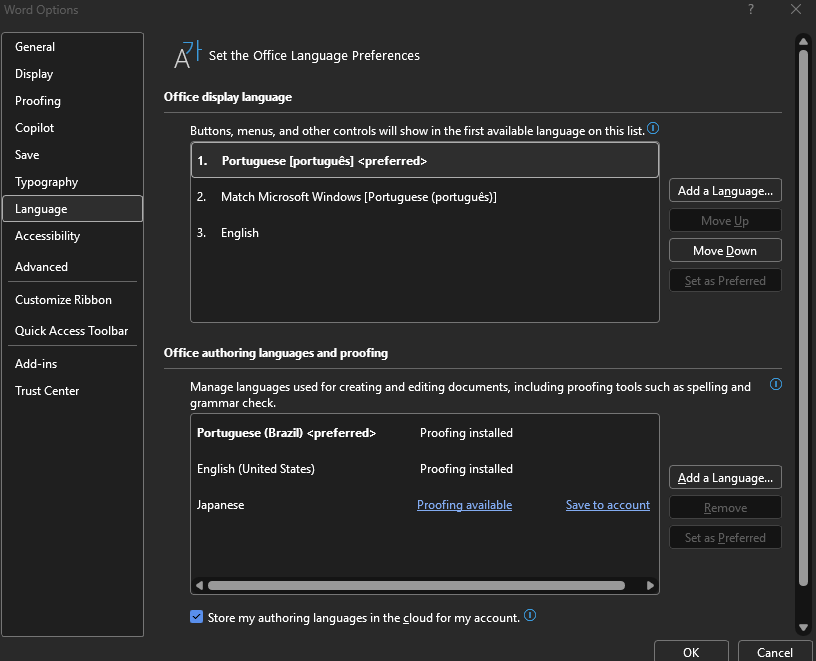Click the Save to account link
The height and width of the screenshot is (661, 816).
tap(607, 505)
